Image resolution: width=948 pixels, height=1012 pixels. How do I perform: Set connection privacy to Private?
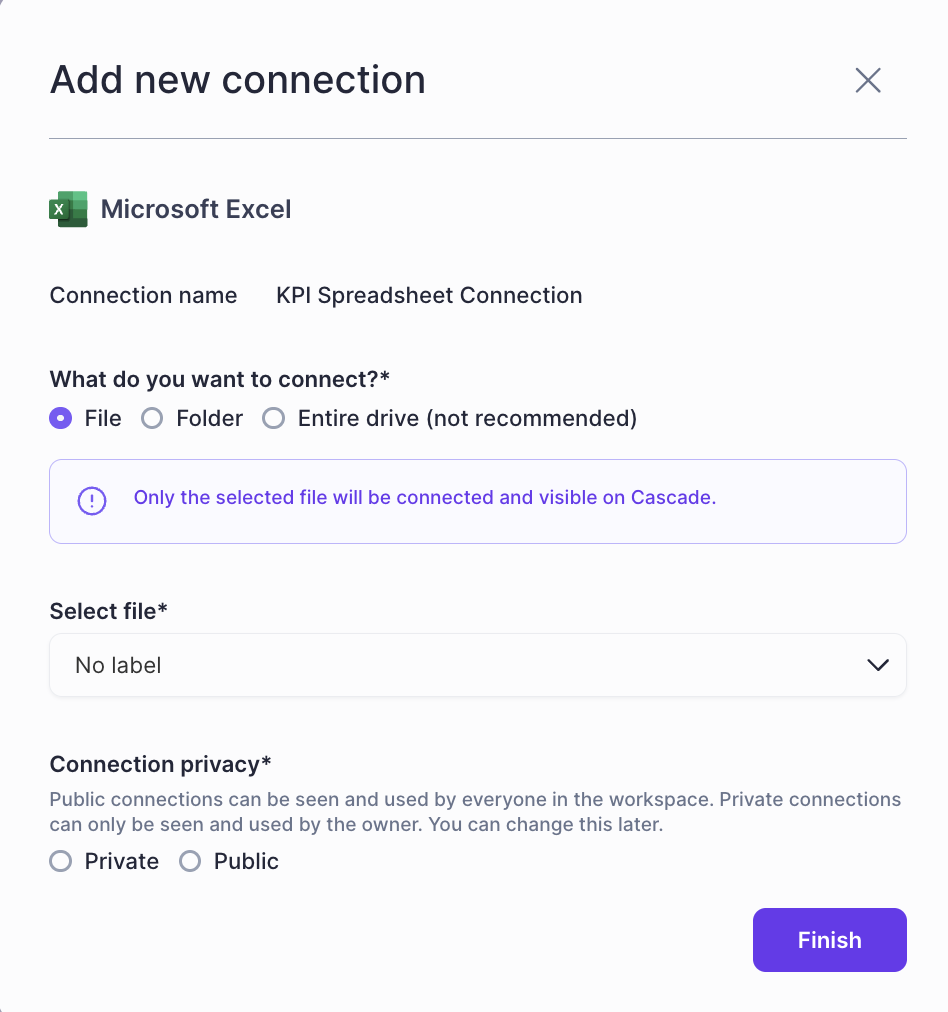(61, 862)
